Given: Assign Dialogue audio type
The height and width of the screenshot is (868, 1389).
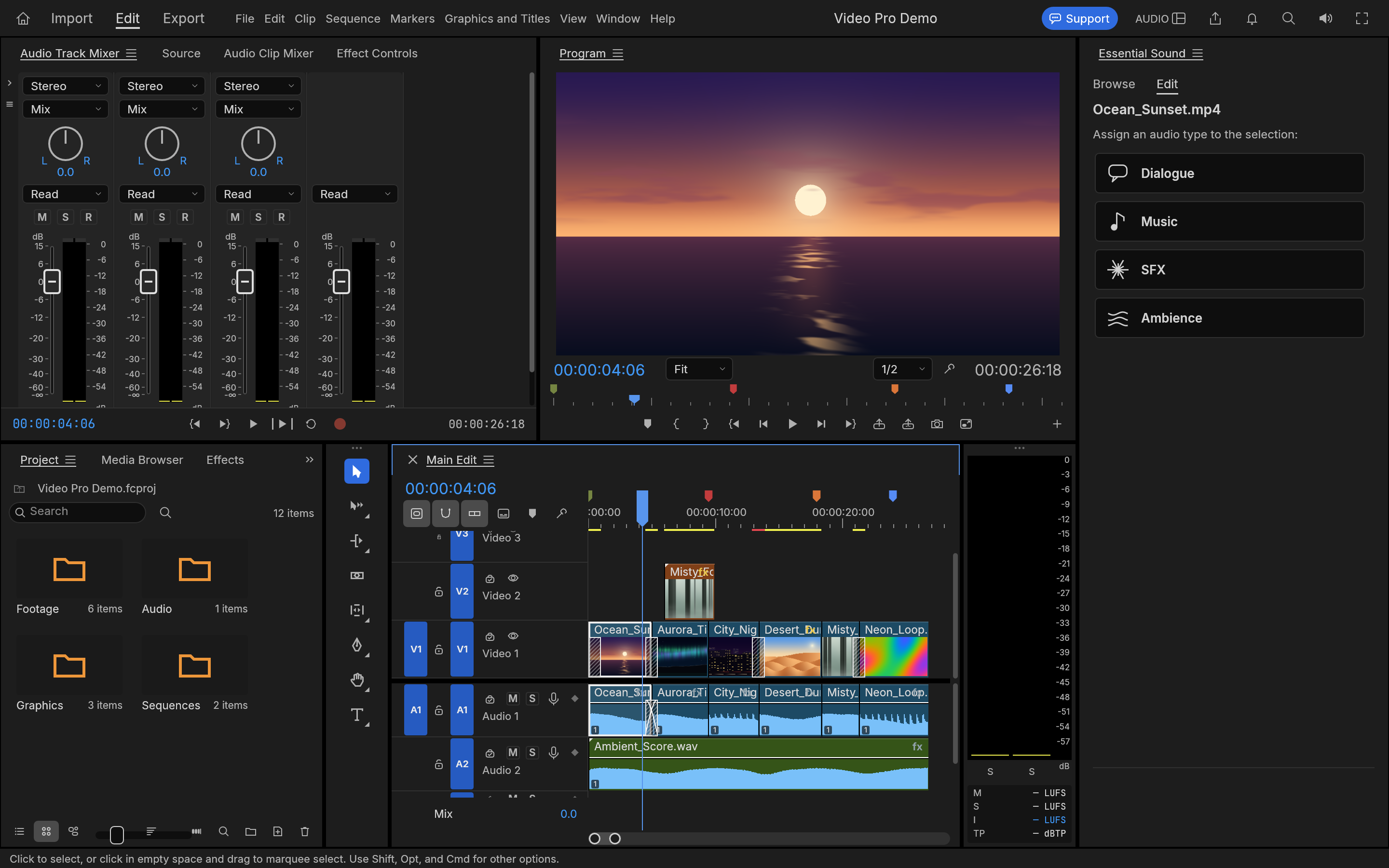Looking at the screenshot, I should click(x=1229, y=173).
